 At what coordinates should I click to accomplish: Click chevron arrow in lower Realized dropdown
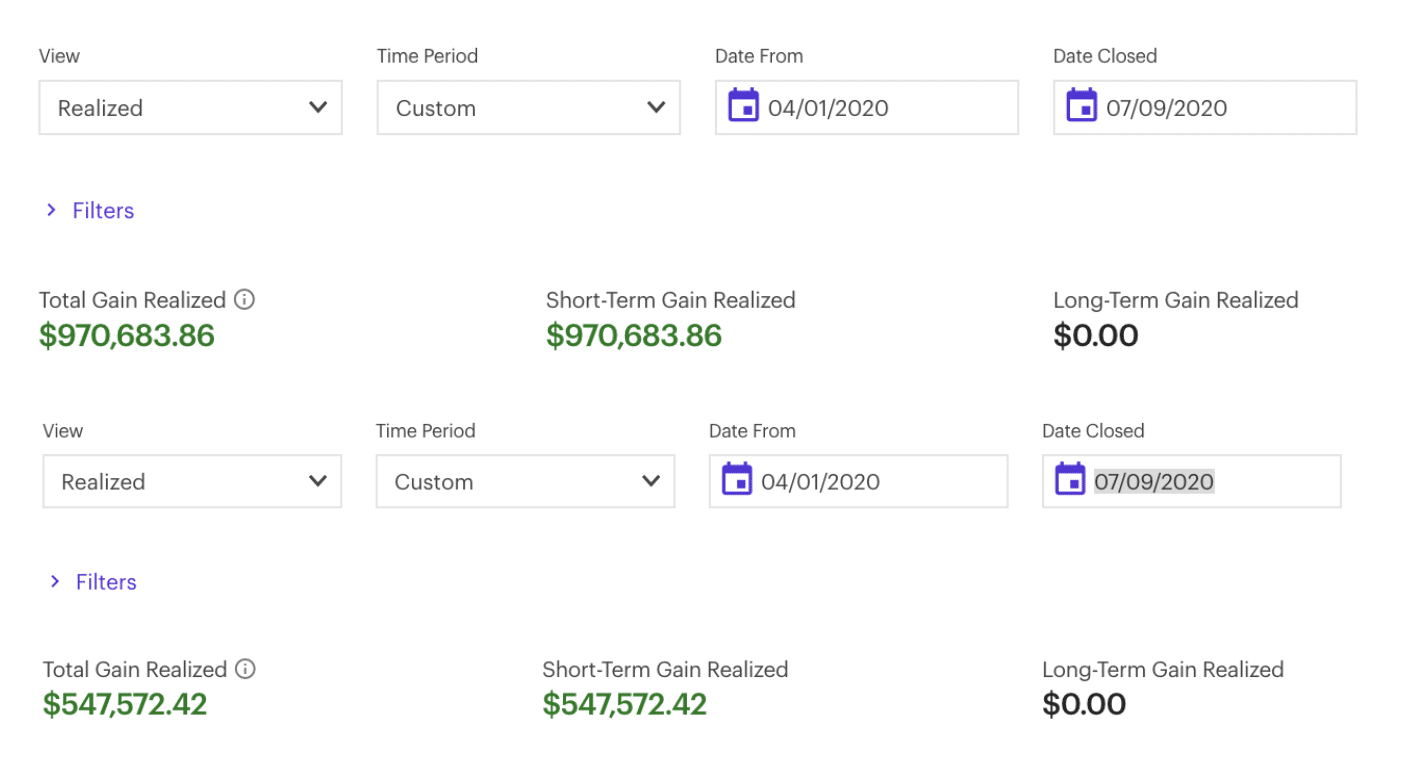tap(318, 481)
